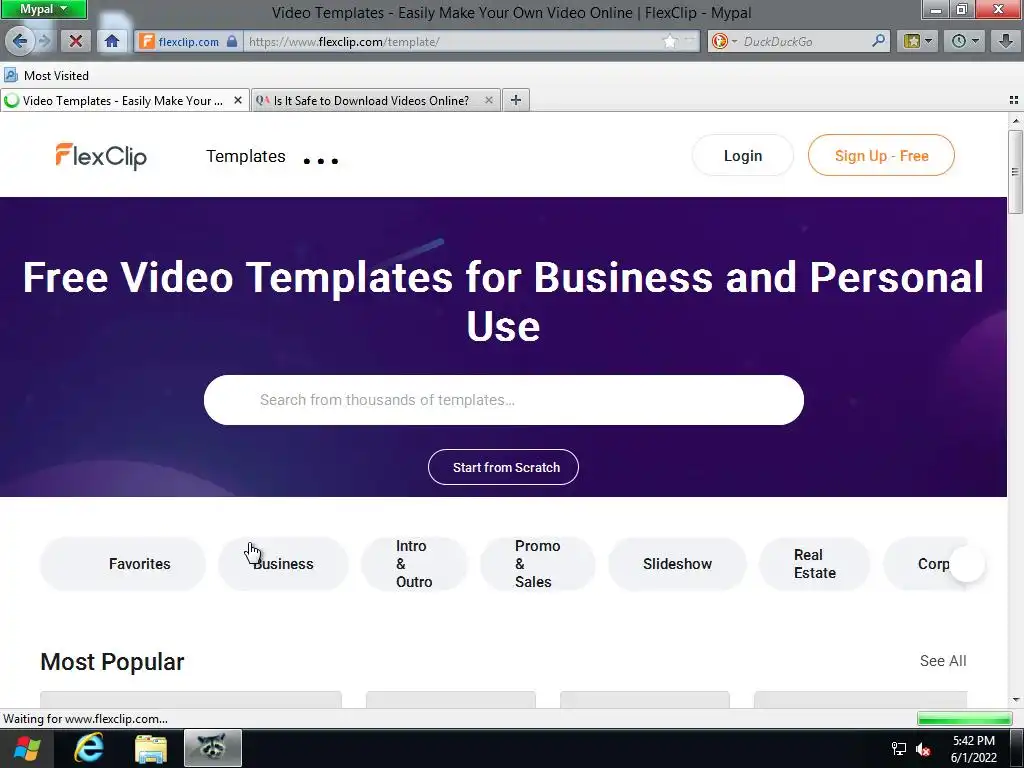Click the scrollbar up arrow
The height and width of the screenshot is (768, 1024).
click(1016, 121)
